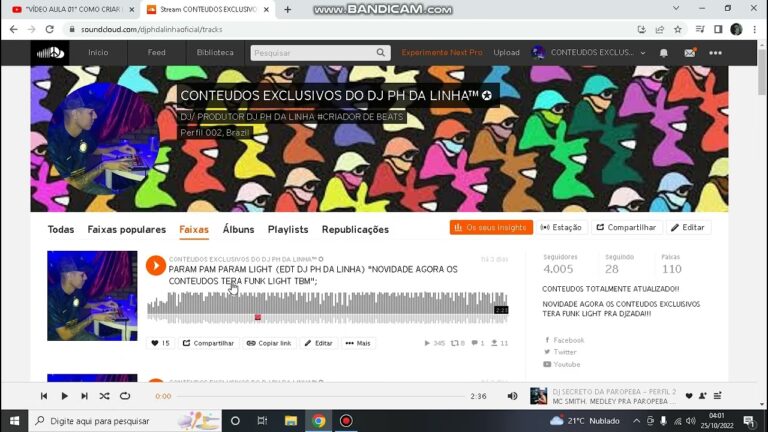The width and height of the screenshot is (768, 432).
Task: Open Chrome side panel icon
Action: tap(718, 29)
